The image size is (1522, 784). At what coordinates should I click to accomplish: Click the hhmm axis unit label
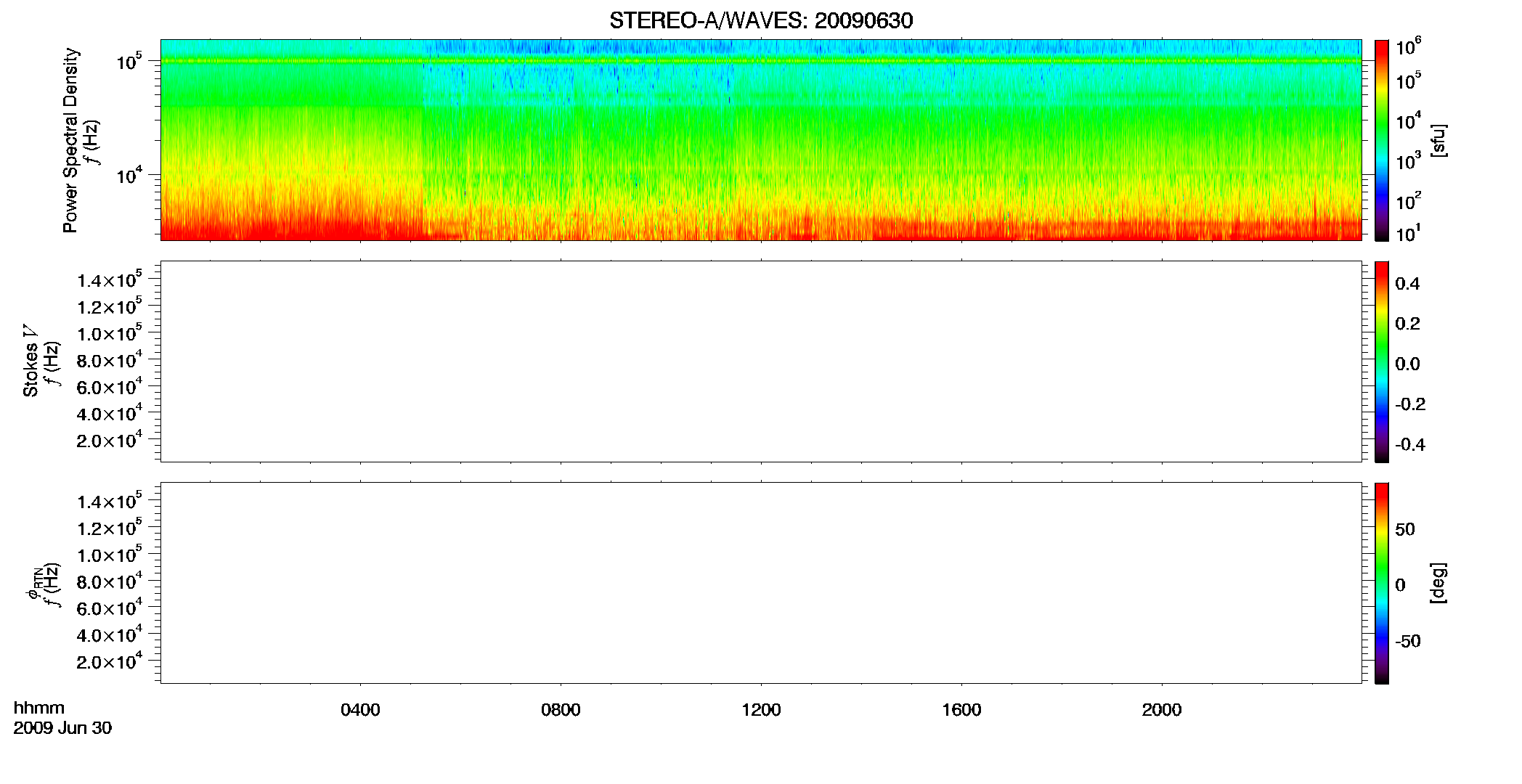[39, 708]
